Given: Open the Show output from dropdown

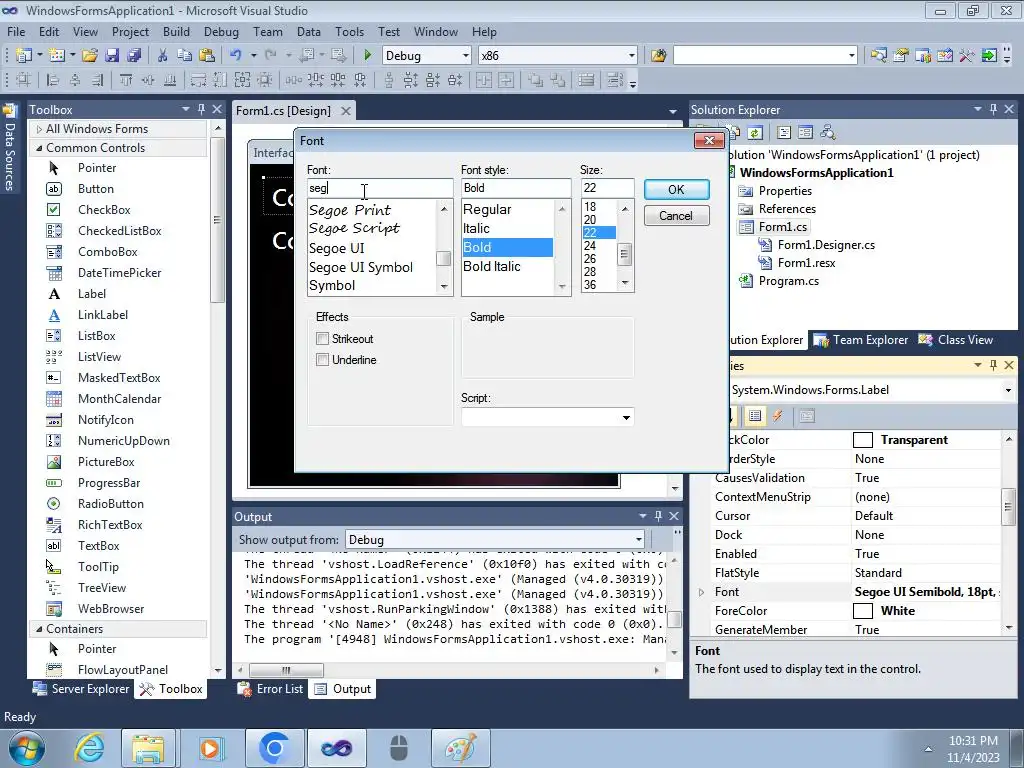Looking at the screenshot, I should tap(638, 539).
